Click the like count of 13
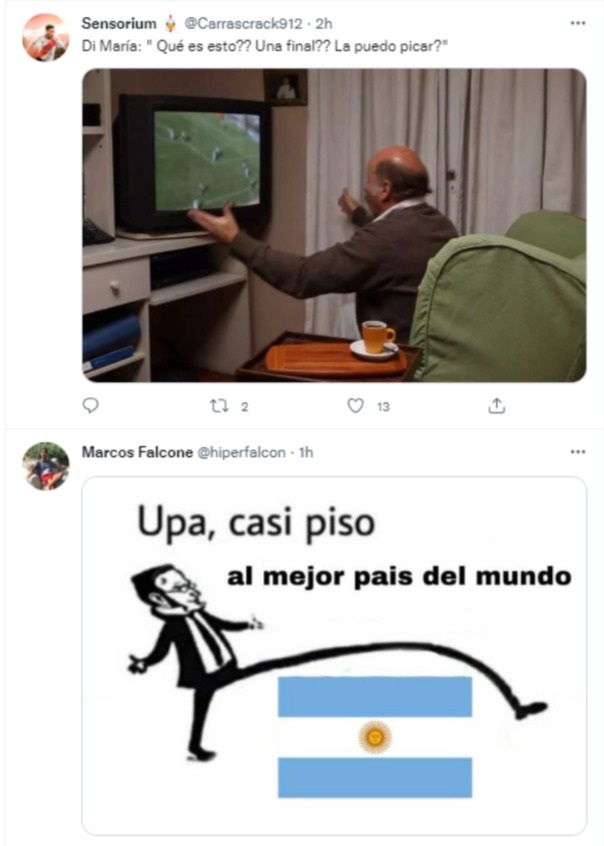The width and height of the screenshot is (604, 846). pyautogui.click(x=383, y=407)
